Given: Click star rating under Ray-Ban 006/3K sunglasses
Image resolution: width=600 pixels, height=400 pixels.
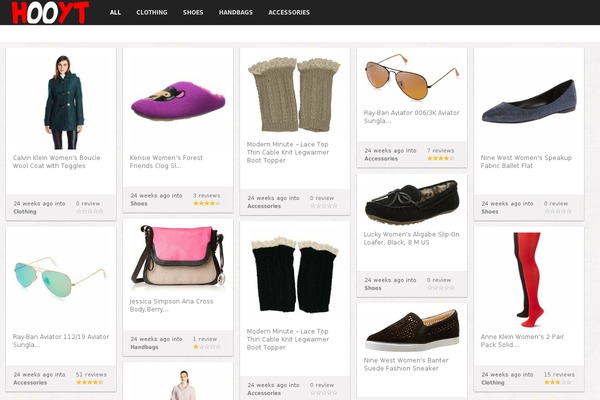Looking at the screenshot, I should 440,158.
